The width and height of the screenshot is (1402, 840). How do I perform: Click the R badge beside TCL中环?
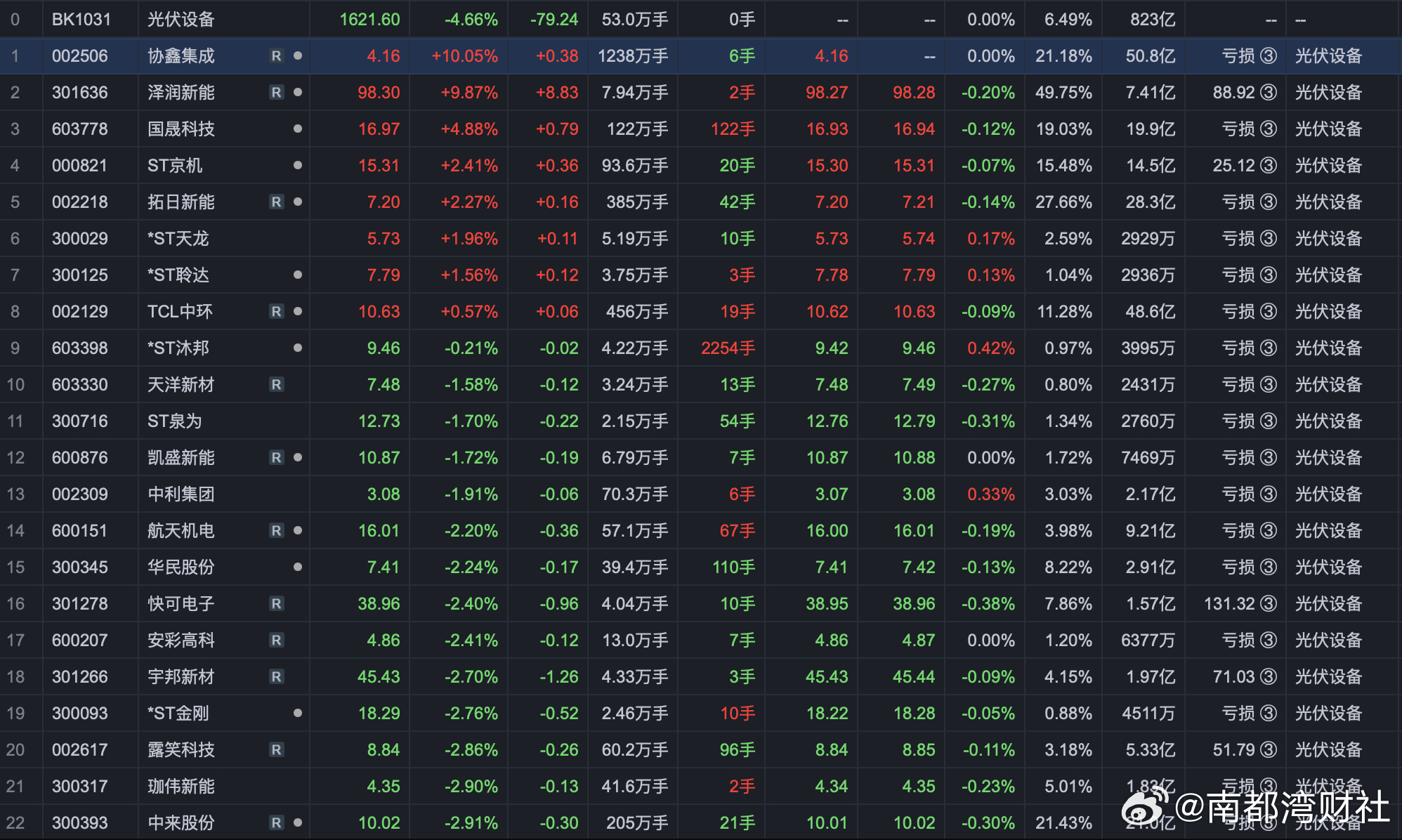(277, 312)
